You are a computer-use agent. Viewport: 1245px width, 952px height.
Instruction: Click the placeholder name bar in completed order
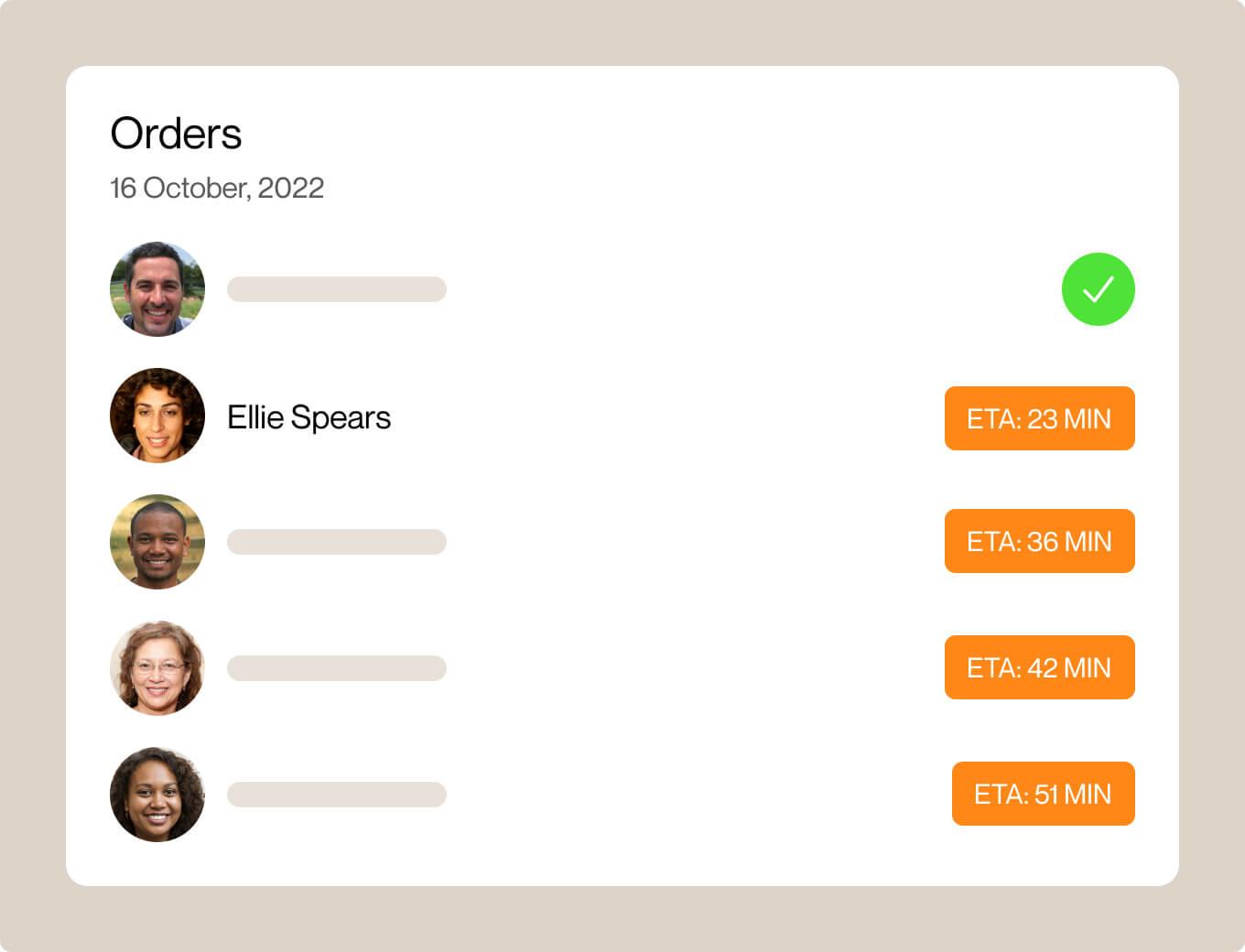pos(336,289)
